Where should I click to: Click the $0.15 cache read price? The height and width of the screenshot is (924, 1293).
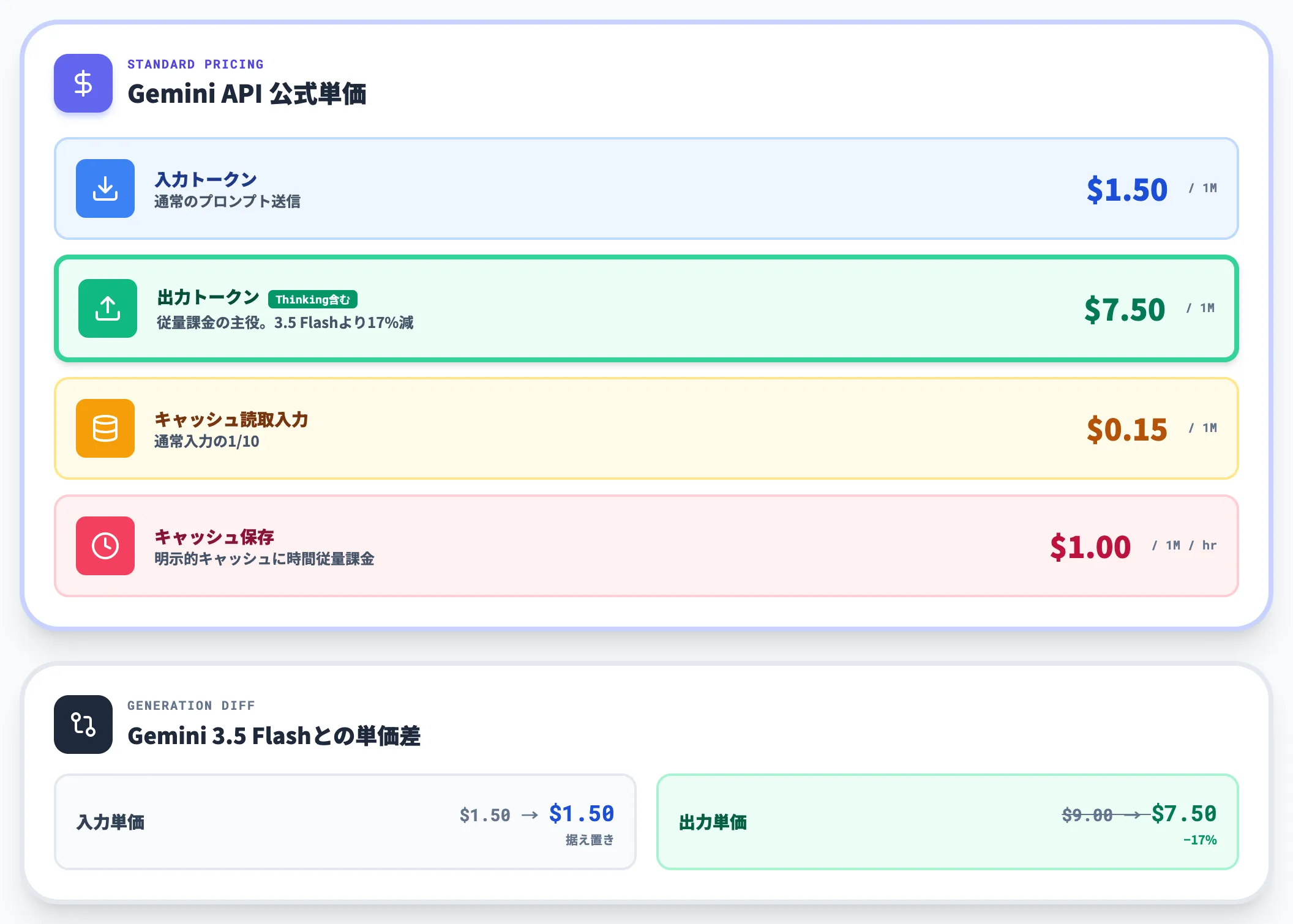(1127, 430)
